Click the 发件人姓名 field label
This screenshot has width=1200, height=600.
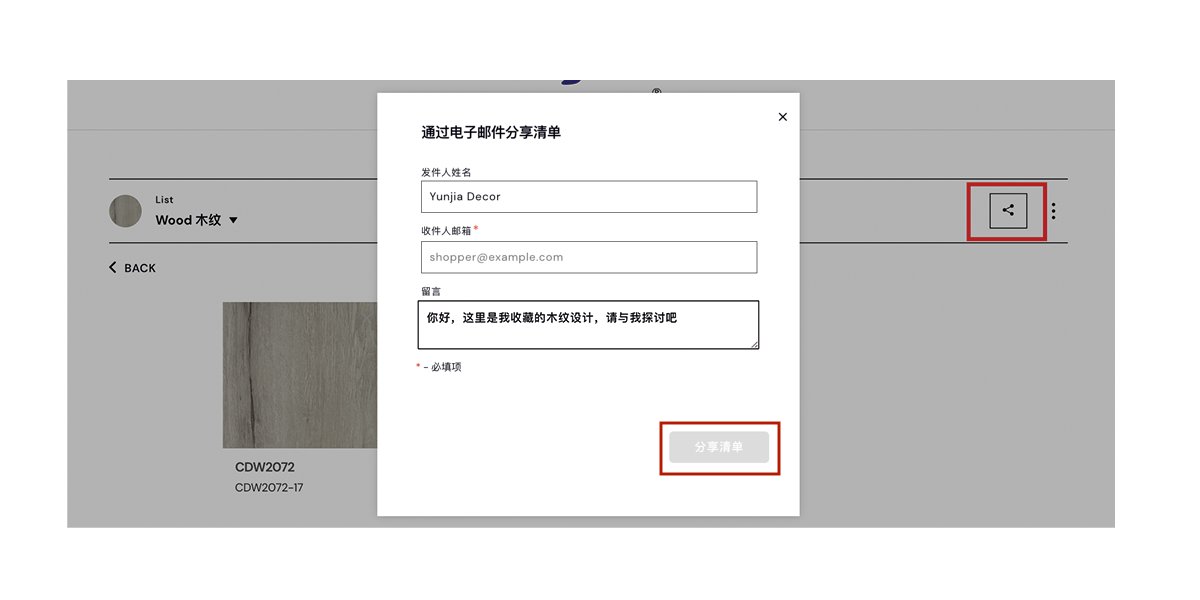[446, 172]
